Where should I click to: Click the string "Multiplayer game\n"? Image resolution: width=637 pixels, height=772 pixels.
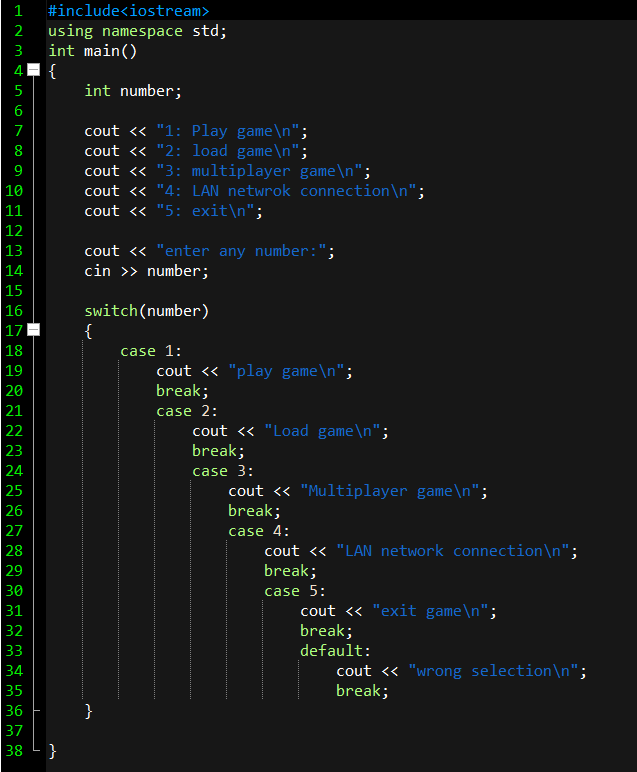(390, 491)
